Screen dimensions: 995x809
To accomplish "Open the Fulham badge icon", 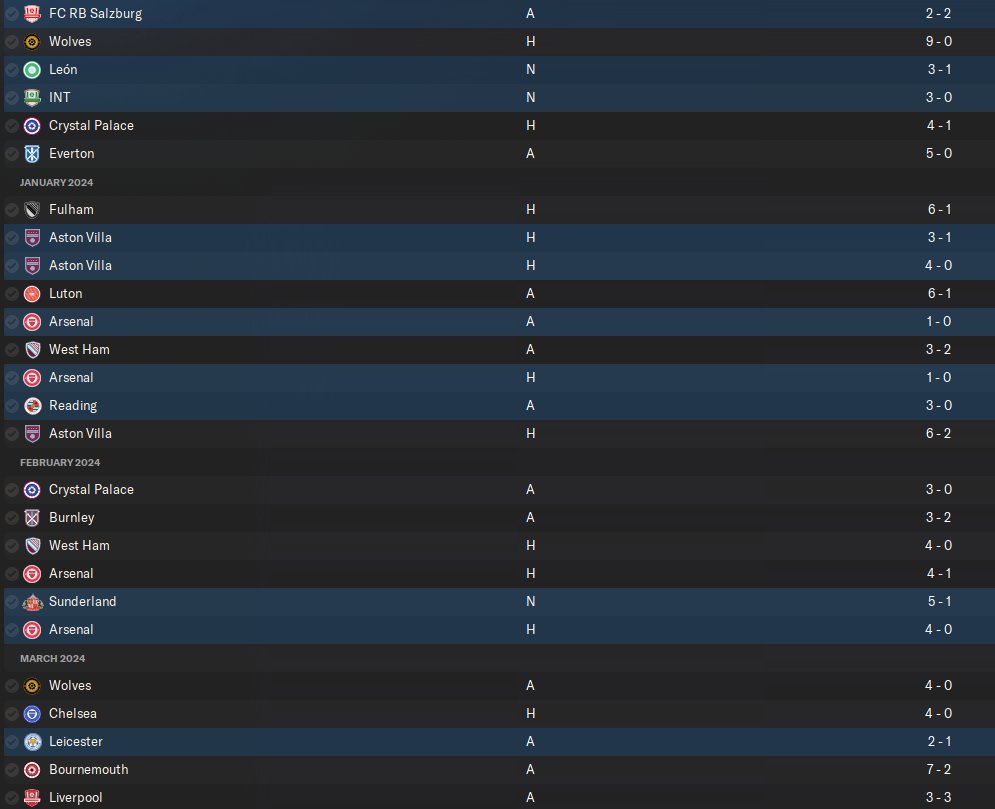I will [x=32, y=209].
